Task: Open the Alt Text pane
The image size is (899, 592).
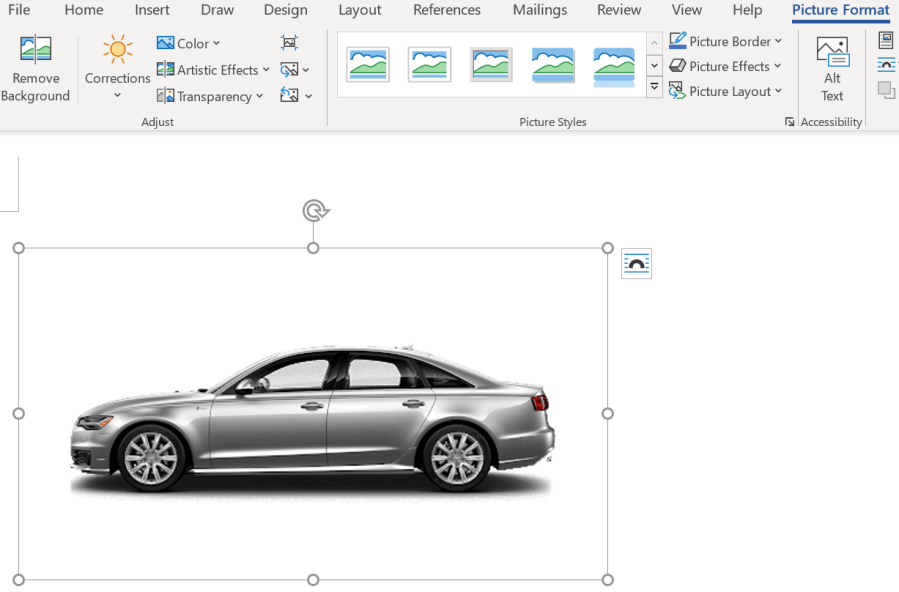Action: 832,68
